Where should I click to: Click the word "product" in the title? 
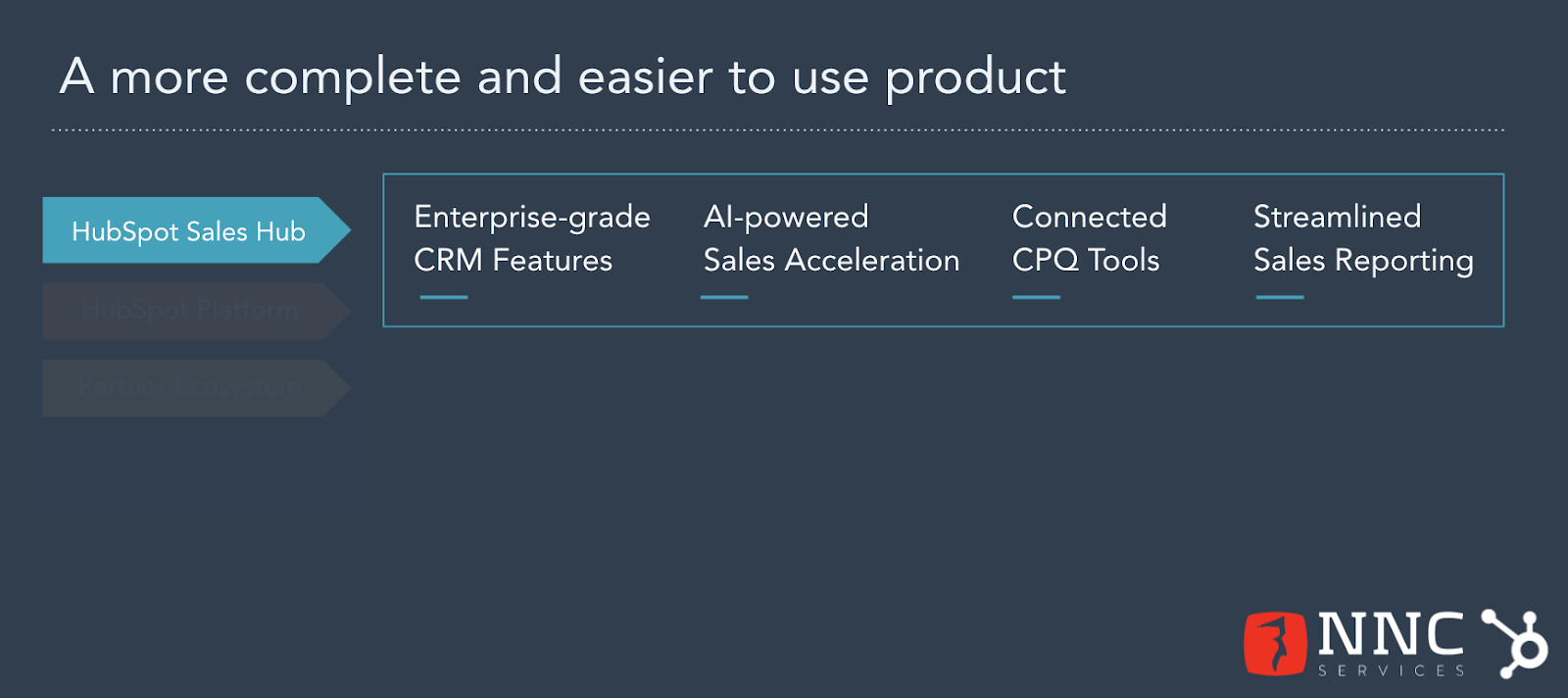click(975, 78)
